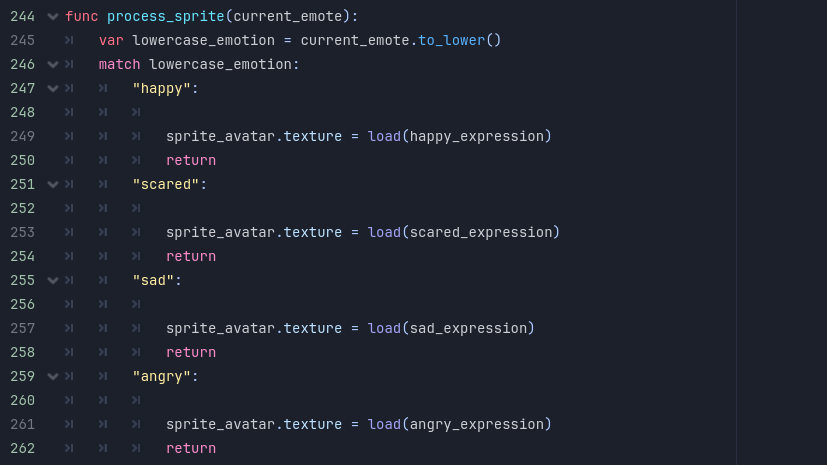Click the var keyword on line 245
Viewport: 827px width, 465px height.
pos(111,40)
